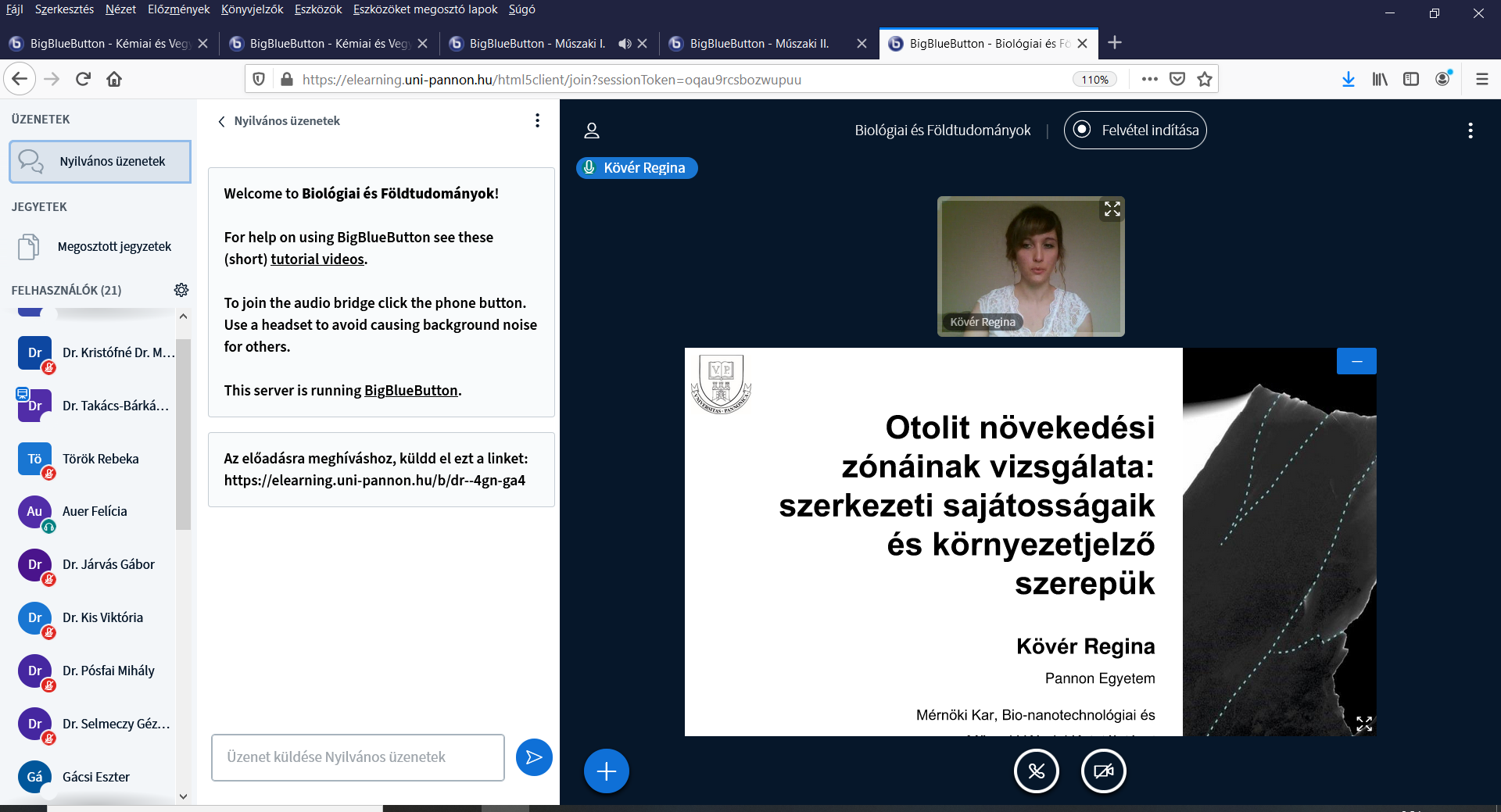Open the user list gear settings
The image size is (1501, 812).
pos(181,290)
